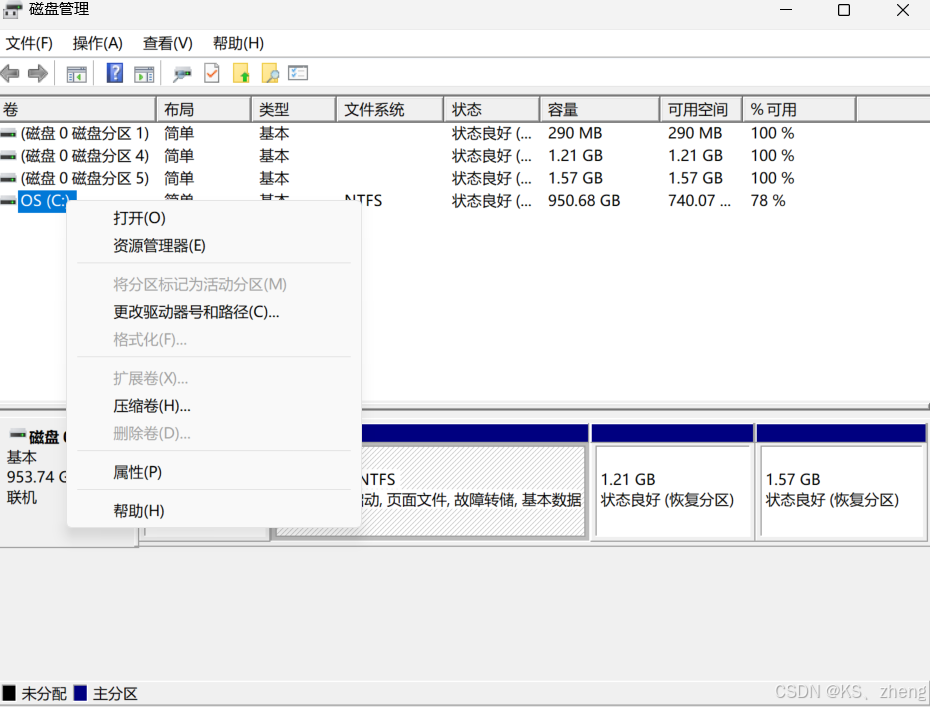Click the connect drive icon with magnifier

pyautogui.click(x=182, y=74)
